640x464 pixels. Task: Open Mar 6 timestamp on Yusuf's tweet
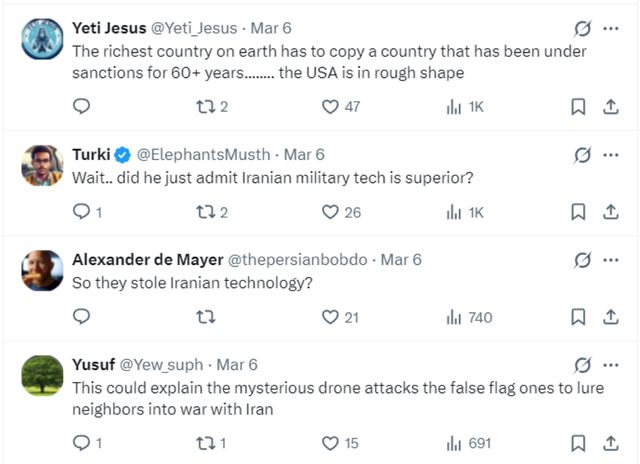tap(237, 364)
